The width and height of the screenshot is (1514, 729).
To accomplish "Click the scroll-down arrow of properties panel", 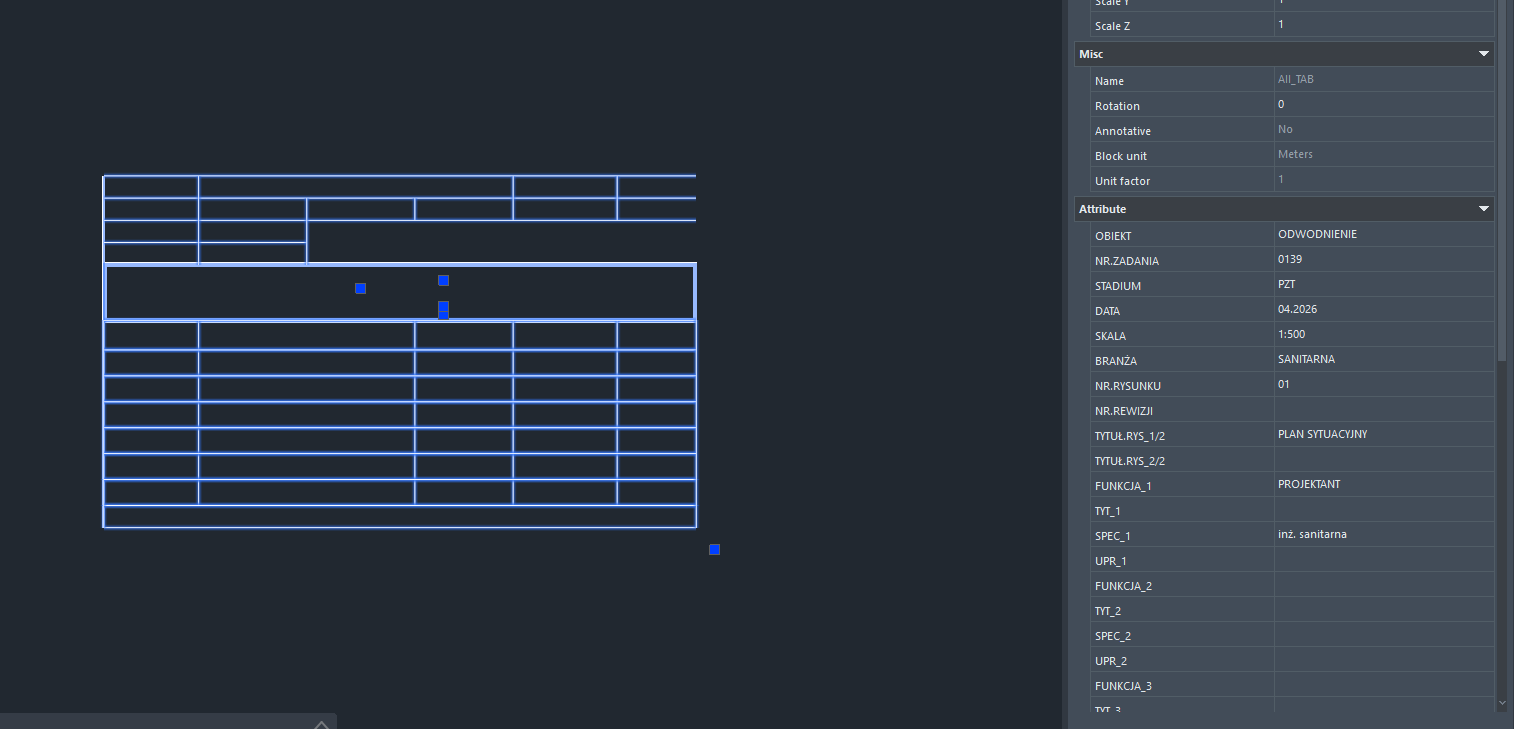I will click(1501, 704).
